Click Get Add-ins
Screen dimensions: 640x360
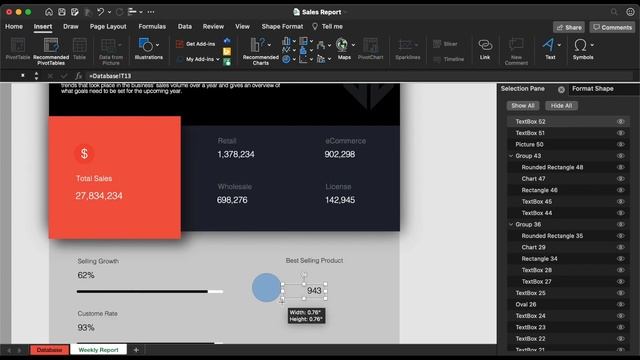[x=196, y=44]
